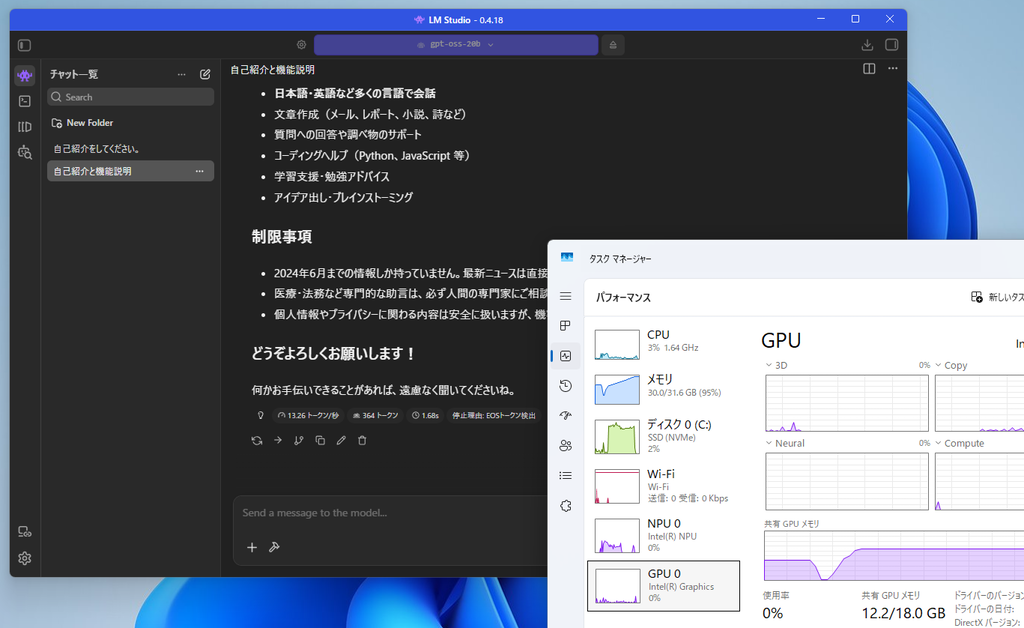The width and height of the screenshot is (1024, 628).
Task: Add attachment with plus icon in input
Action: [252, 547]
